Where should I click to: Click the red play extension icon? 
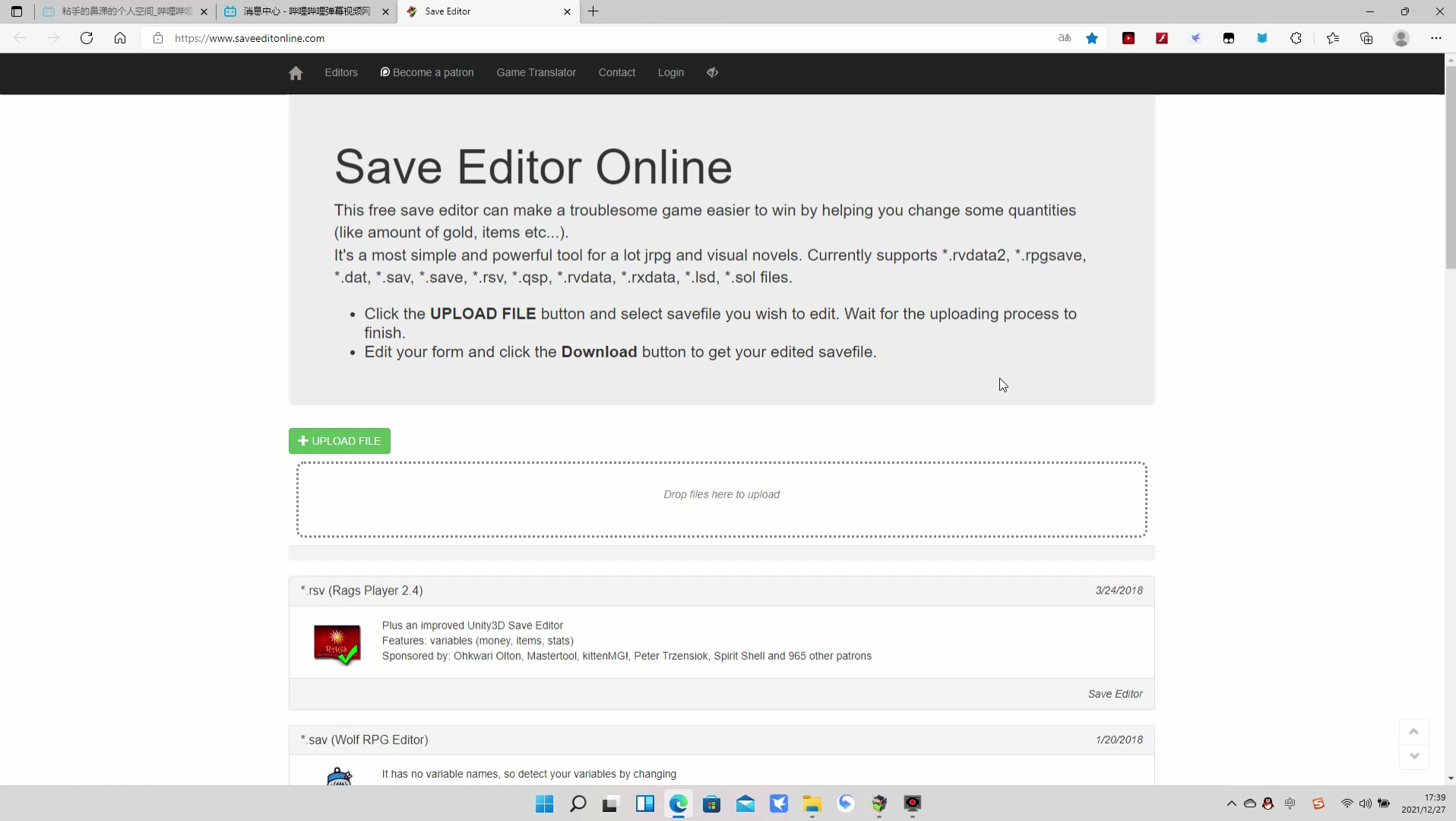click(1128, 38)
